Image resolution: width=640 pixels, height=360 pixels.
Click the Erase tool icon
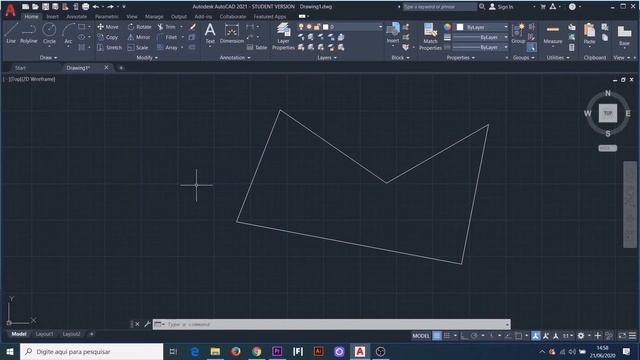pos(192,27)
